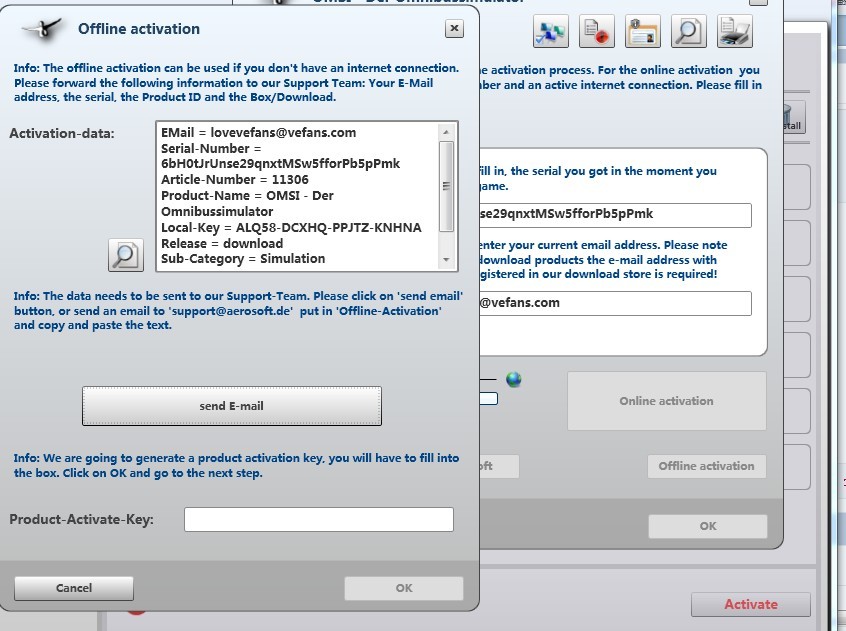Screen dimensions: 846x631
Task: Click the Activation-data scrollbar down arrow
Action: (x=446, y=260)
